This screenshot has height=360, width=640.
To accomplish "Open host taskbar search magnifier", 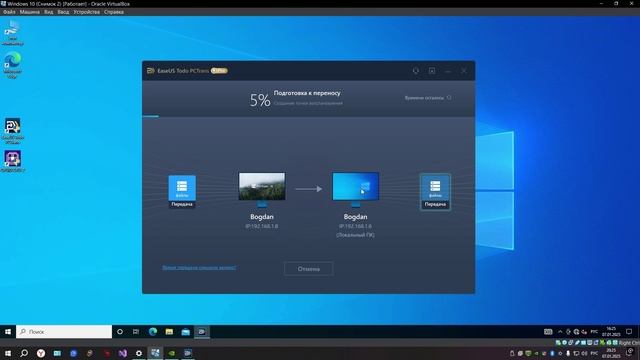I will click(x=24, y=353).
